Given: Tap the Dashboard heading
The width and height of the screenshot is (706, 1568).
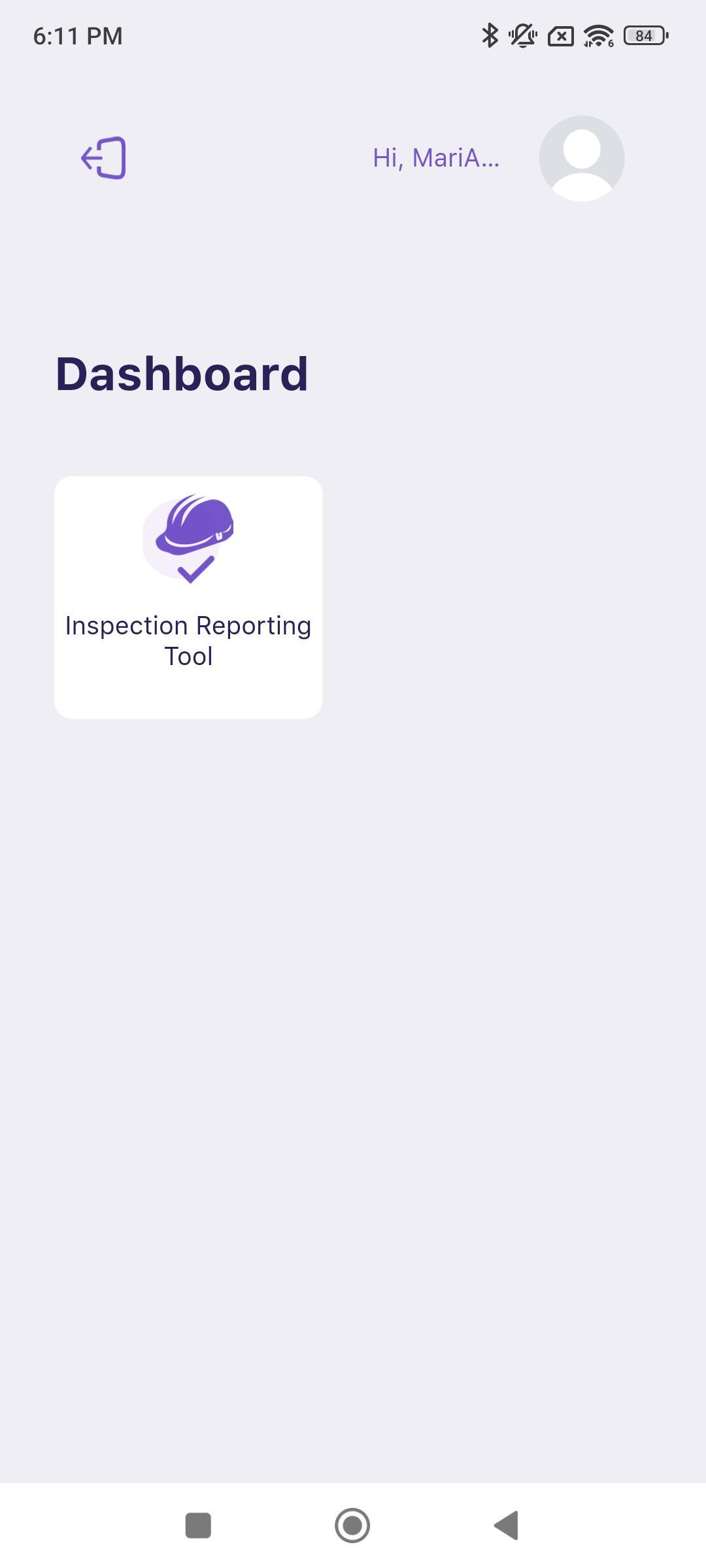Looking at the screenshot, I should pyautogui.click(x=182, y=374).
